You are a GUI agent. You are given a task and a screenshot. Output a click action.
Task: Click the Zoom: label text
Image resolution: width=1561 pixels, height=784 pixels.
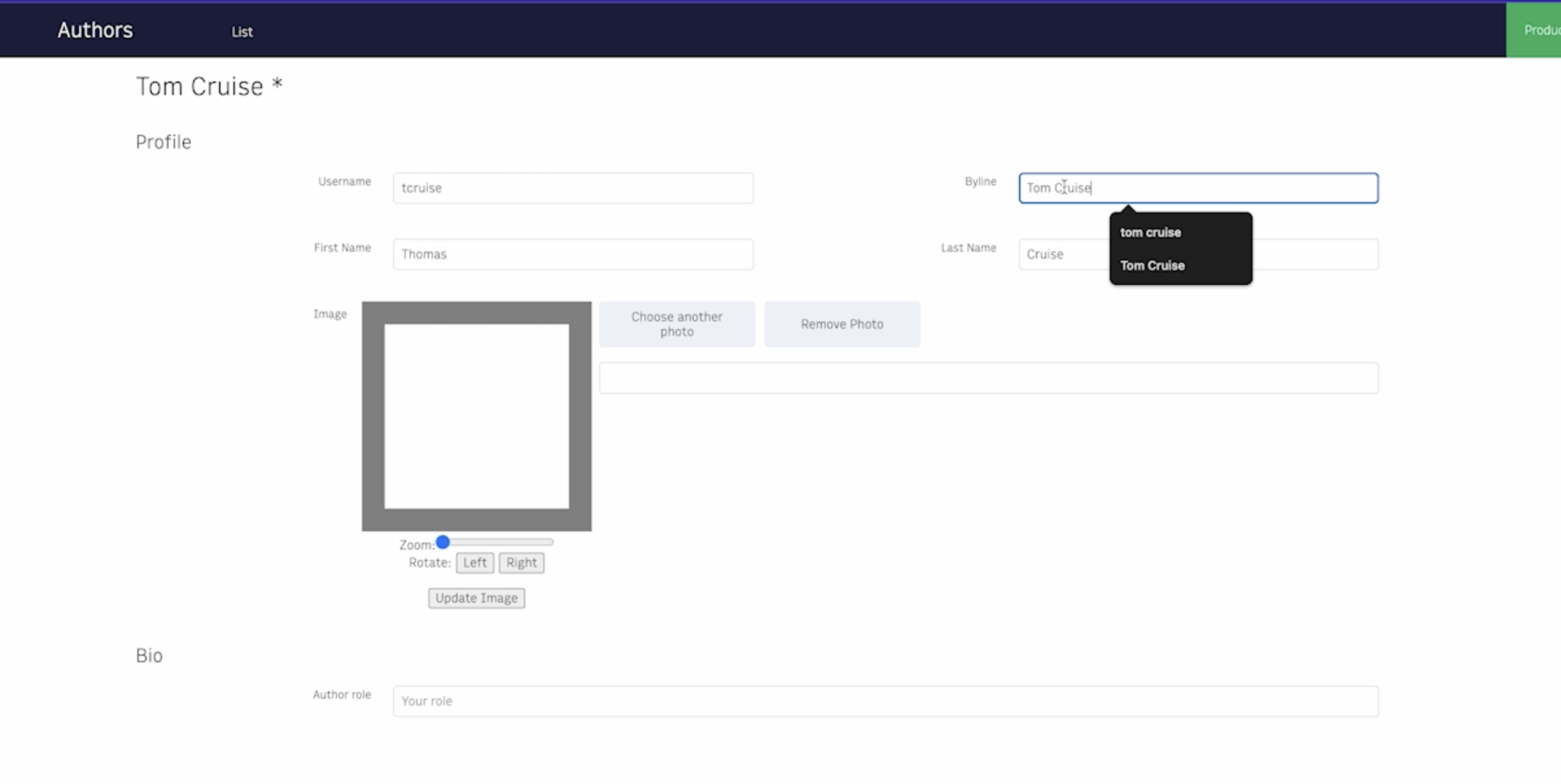pyautogui.click(x=417, y=545)
